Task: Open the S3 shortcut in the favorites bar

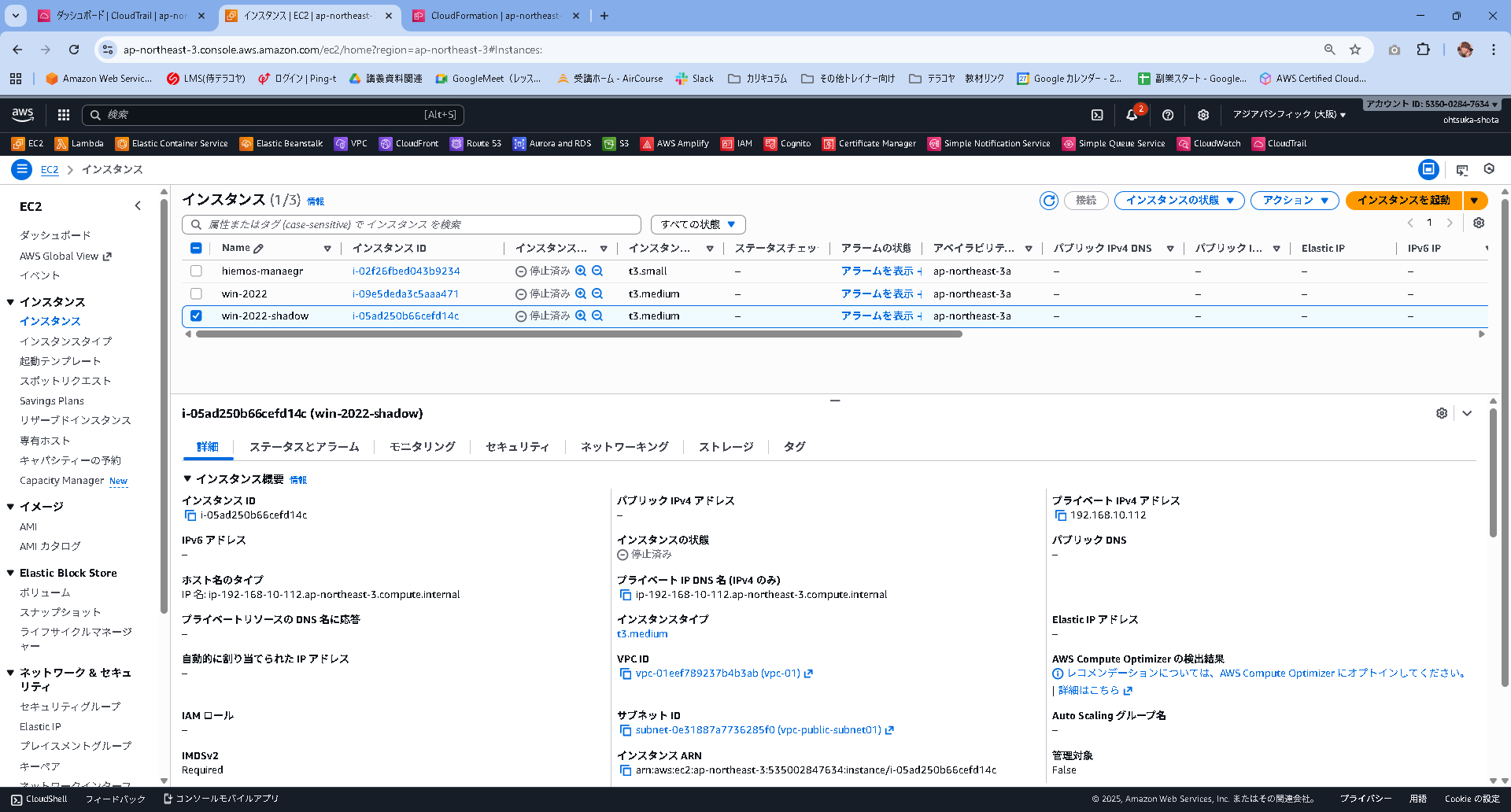Action: [616, 143]
